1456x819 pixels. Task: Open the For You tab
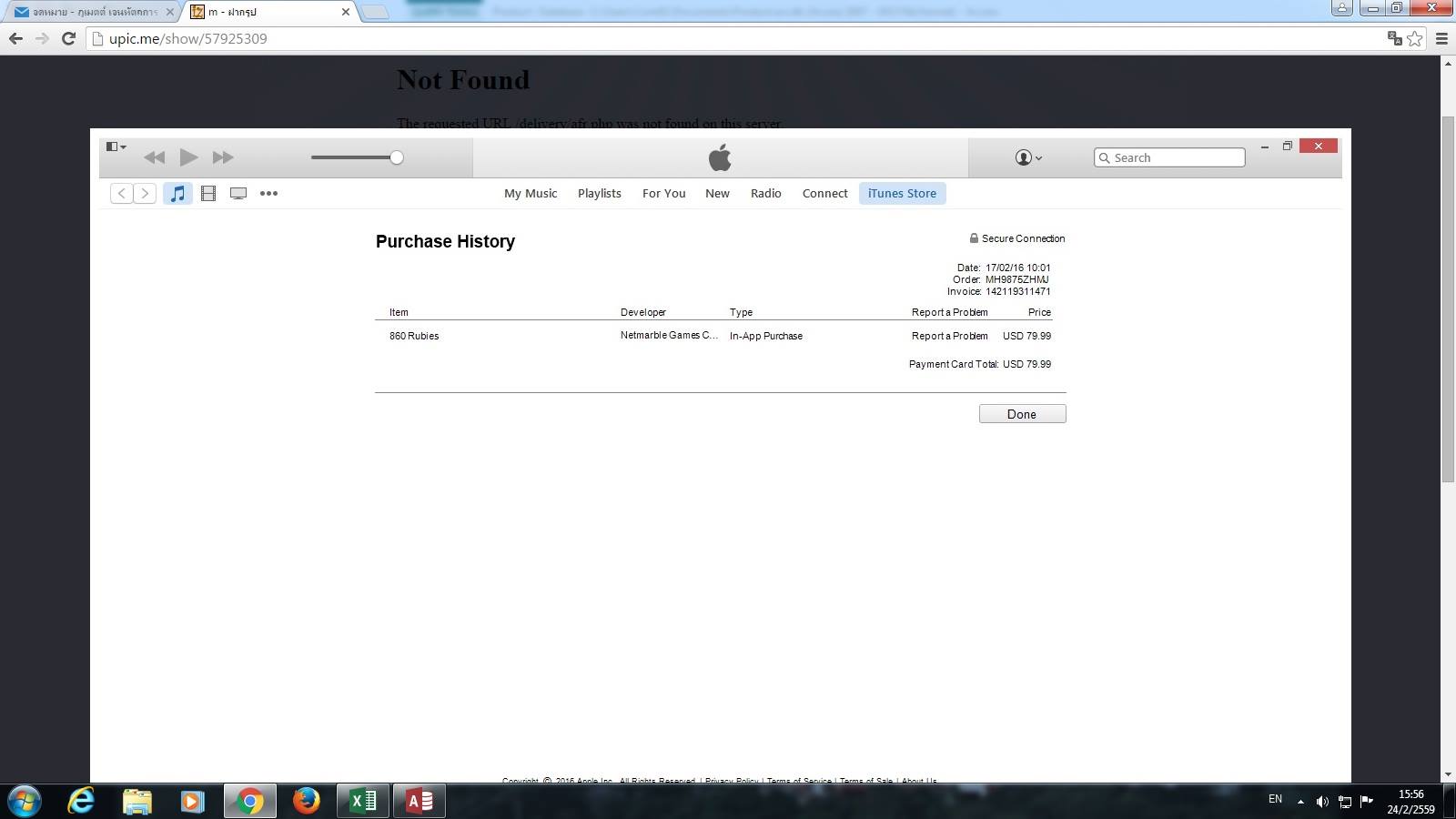tap(664, 193)
